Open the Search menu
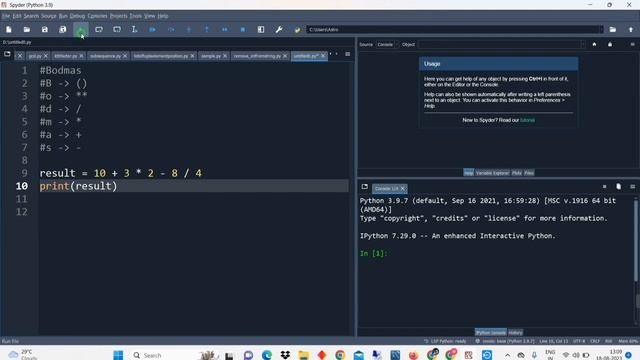 click(31, 16)
